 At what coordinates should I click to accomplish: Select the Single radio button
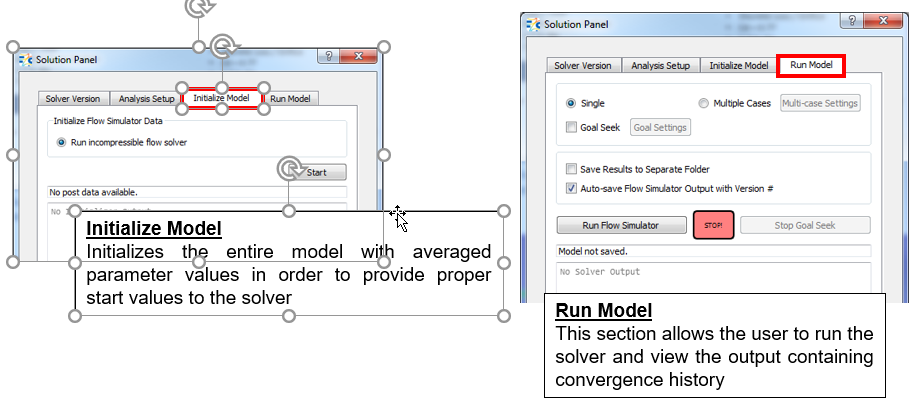tap(571, 103)
